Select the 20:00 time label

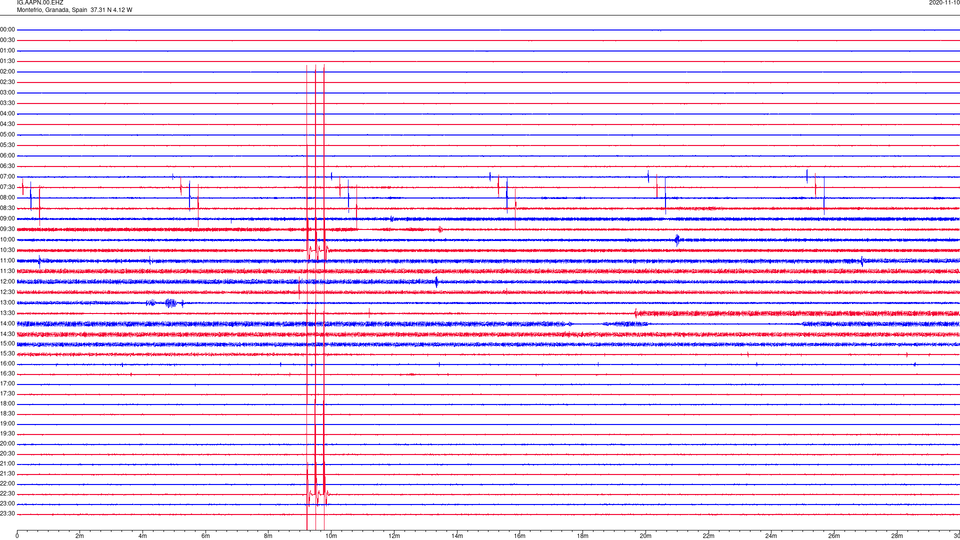tap(8, 444)
